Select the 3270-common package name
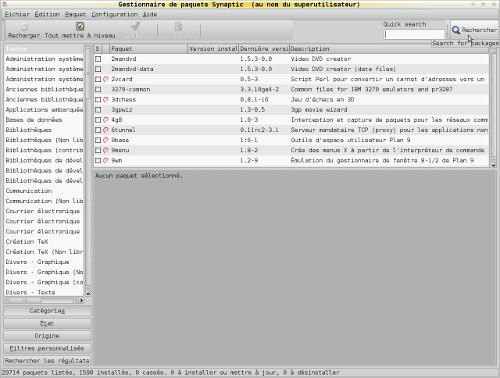 [x=131, y=89]
